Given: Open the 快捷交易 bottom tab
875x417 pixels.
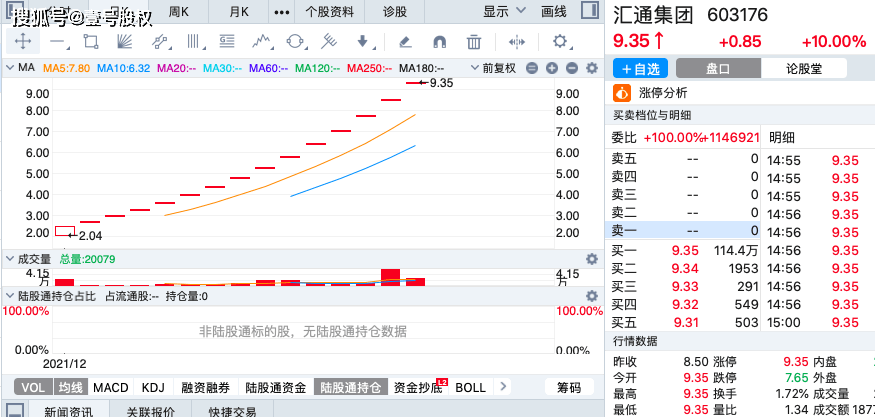Looking at the screenshot, I should tap(233, 412).
